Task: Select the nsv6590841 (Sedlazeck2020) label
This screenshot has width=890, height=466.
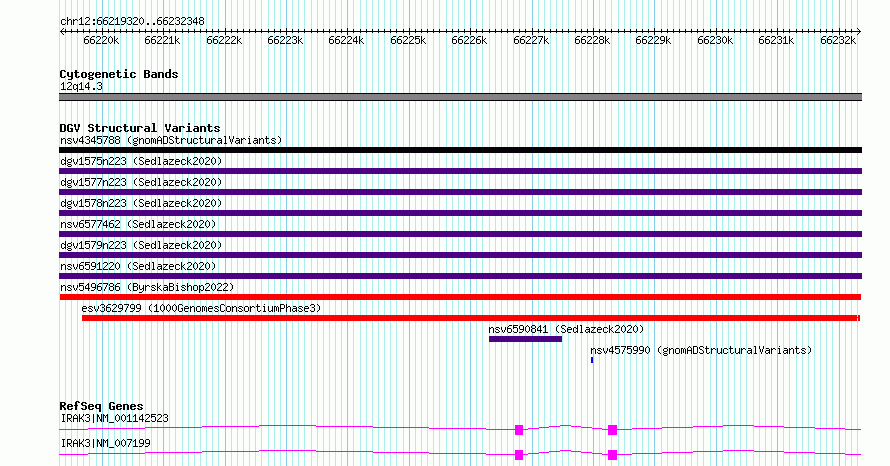Action: 566,329
